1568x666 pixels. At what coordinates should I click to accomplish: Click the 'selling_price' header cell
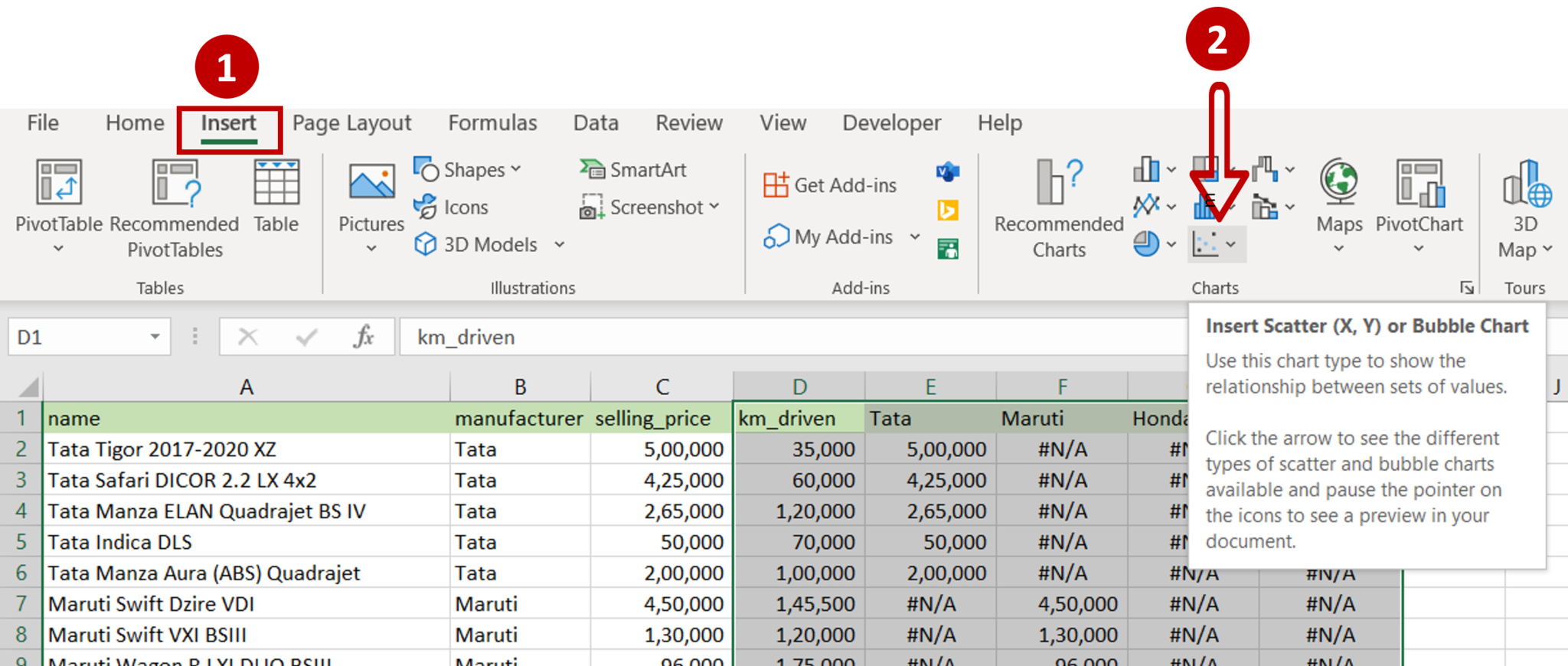pos(661,418)
